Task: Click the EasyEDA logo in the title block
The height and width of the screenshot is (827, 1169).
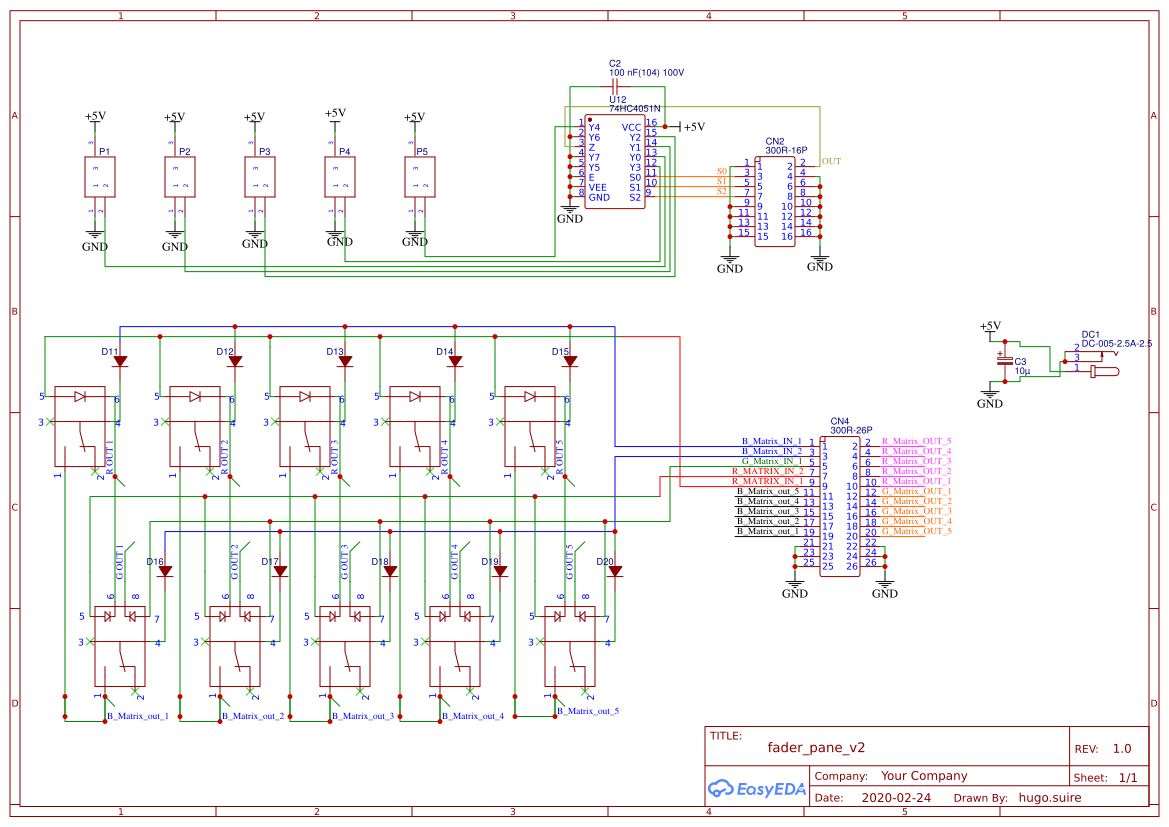Action: click(757, 790)
